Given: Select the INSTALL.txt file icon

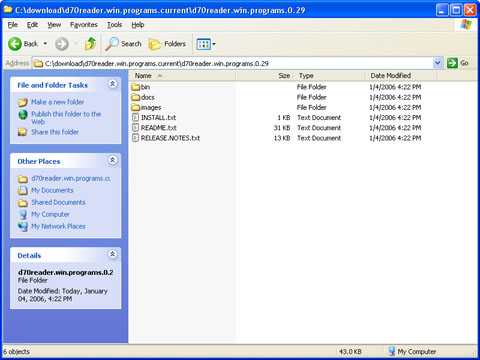Looking at the screenshot, I should (135, 117).
